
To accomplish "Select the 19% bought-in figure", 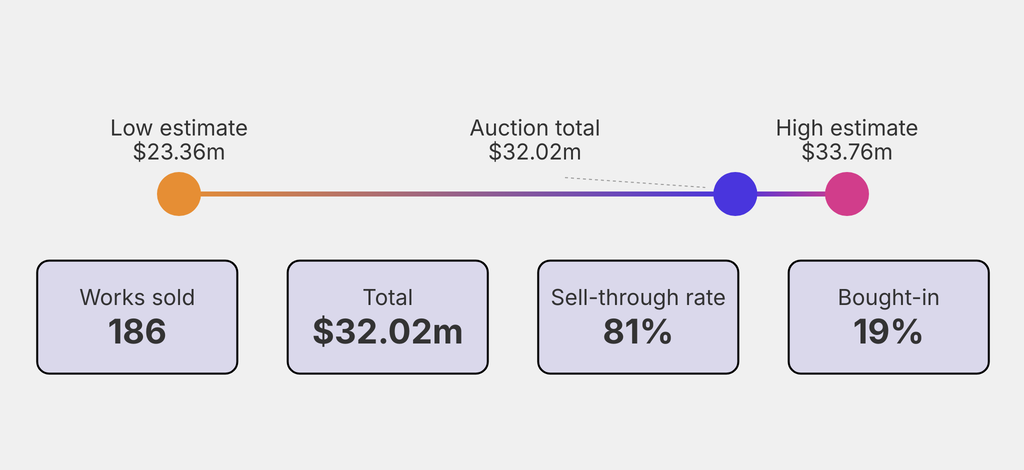I will click(x=889, y=331).
